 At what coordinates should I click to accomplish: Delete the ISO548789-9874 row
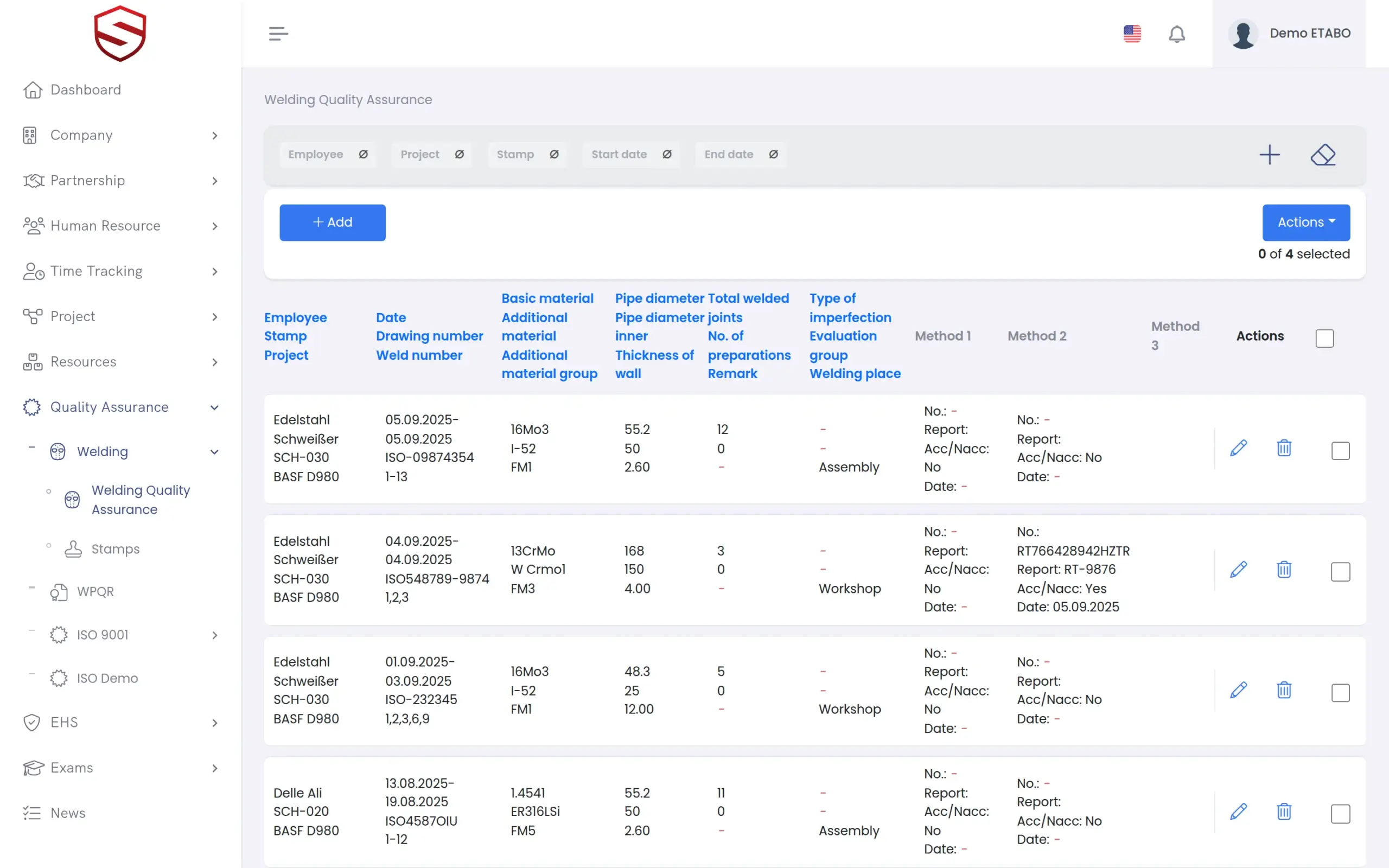1284,570
